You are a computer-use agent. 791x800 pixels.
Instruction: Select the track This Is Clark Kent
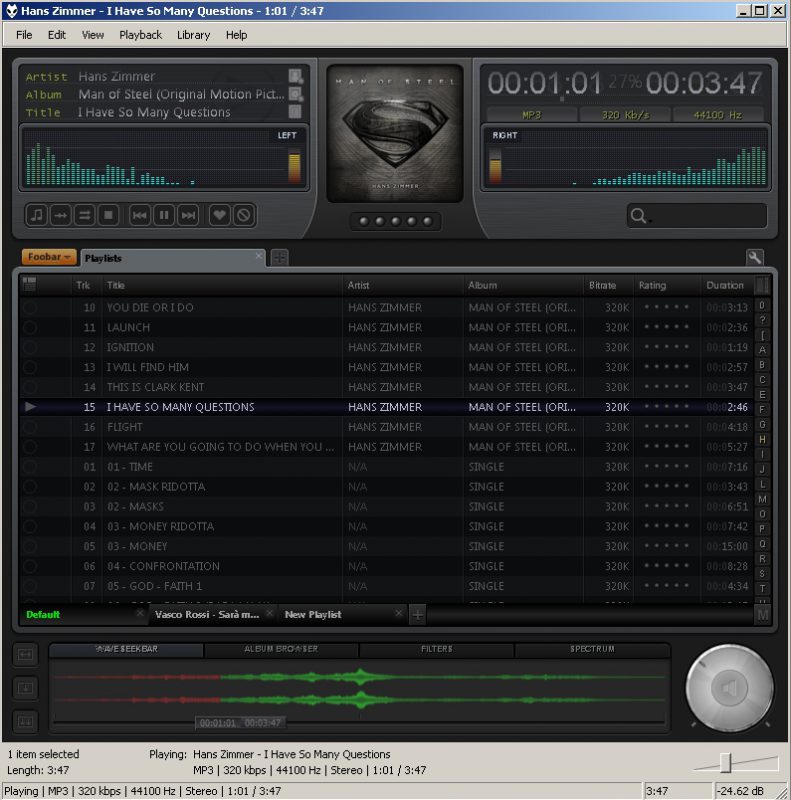click(386, 387)
